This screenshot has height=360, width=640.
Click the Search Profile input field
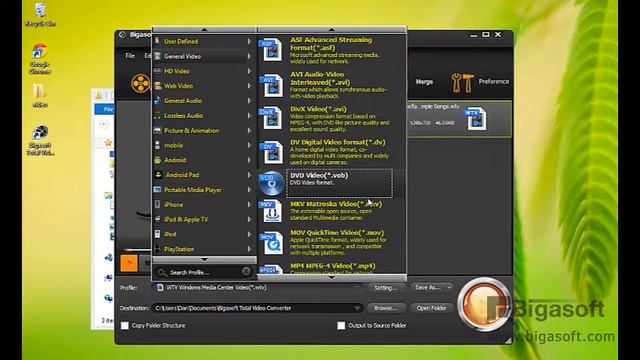[x=204, y=272]
